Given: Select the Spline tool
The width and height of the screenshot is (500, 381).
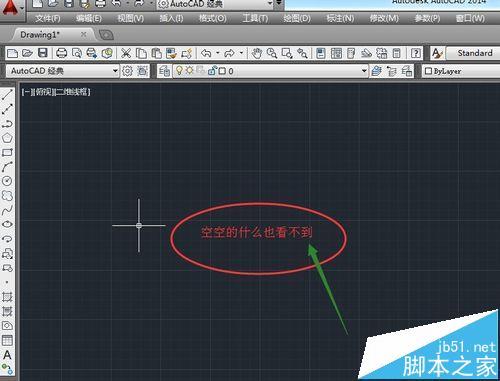Looking at the screenshot, I should (7, 210).
